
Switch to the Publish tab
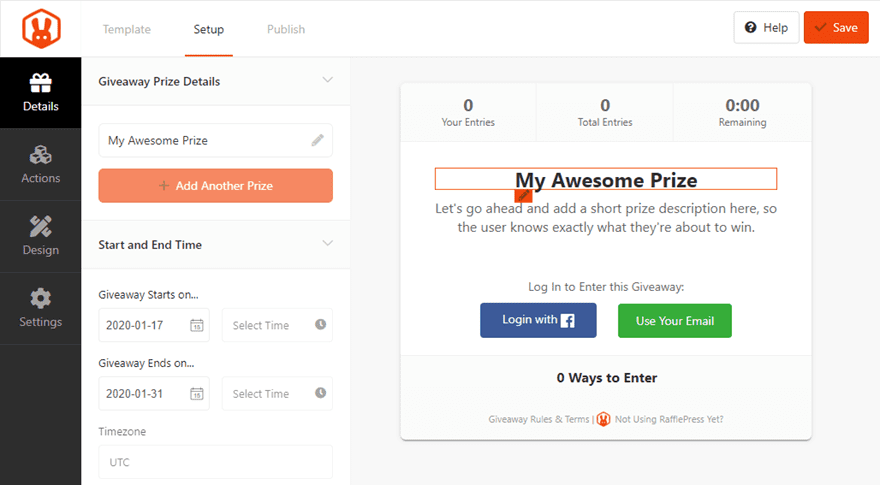[286, 29]
